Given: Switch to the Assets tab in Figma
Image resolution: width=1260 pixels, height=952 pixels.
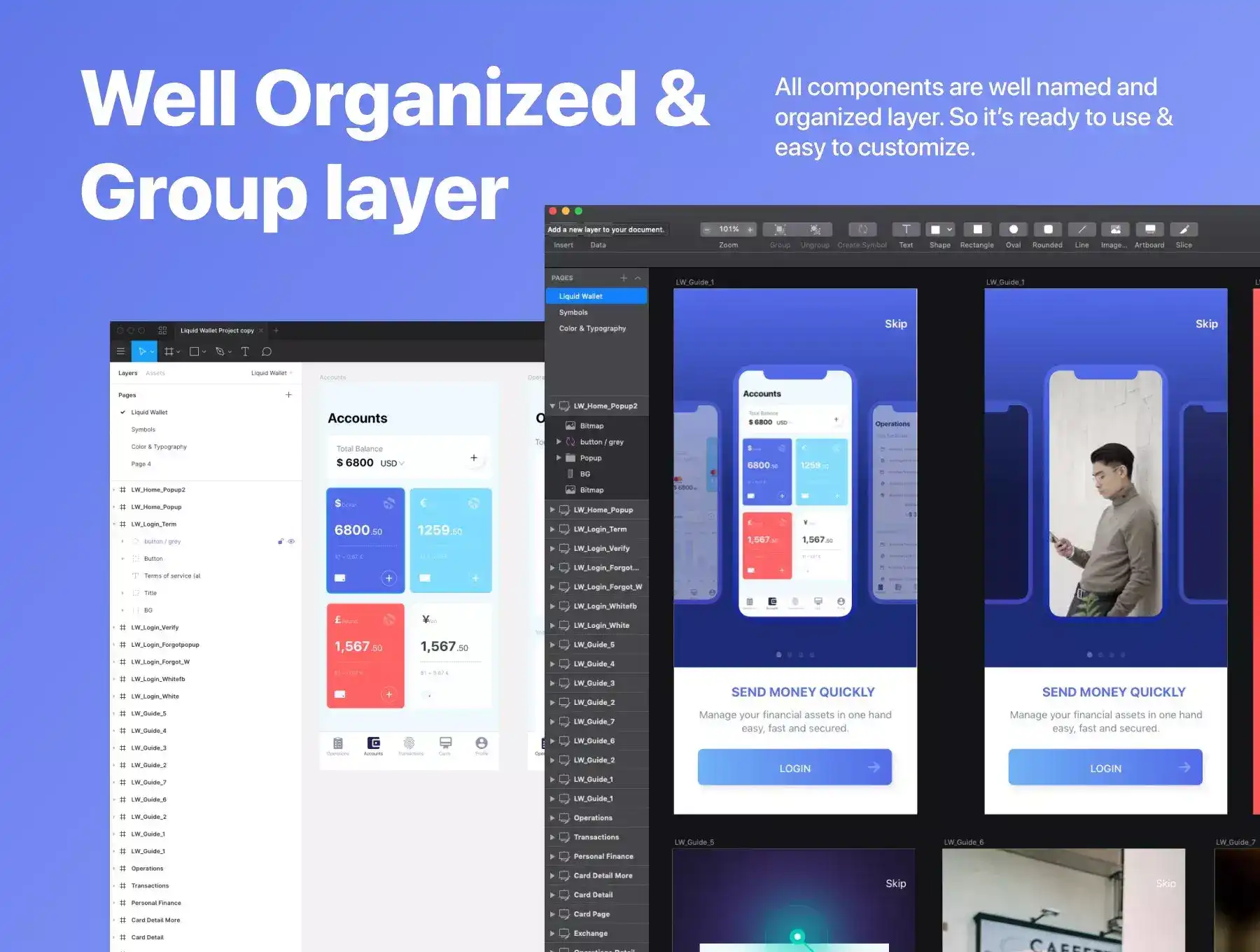Looking at the screenshot, I should coord(155,373).
